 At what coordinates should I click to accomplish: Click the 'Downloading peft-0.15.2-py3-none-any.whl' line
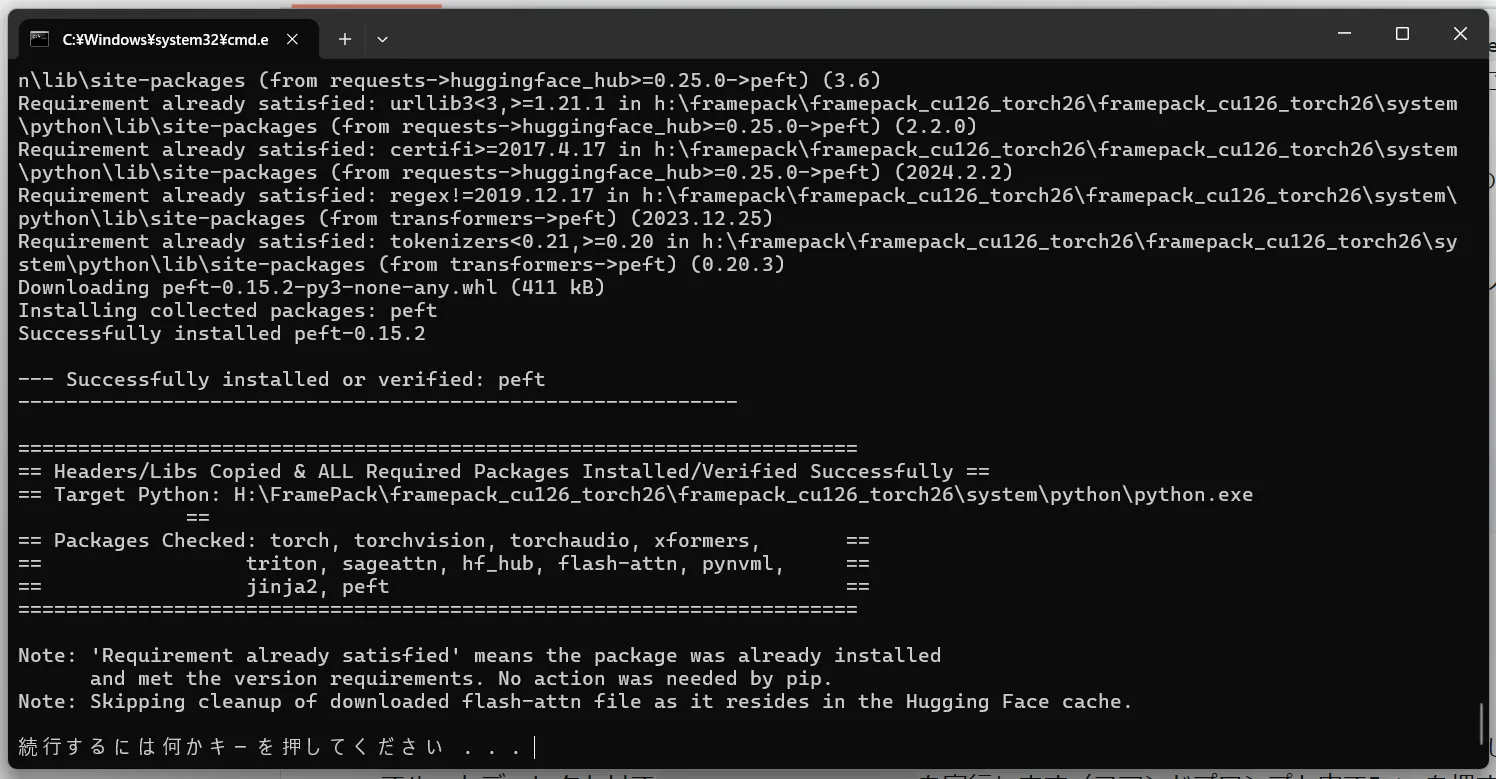tap(312, 287)
